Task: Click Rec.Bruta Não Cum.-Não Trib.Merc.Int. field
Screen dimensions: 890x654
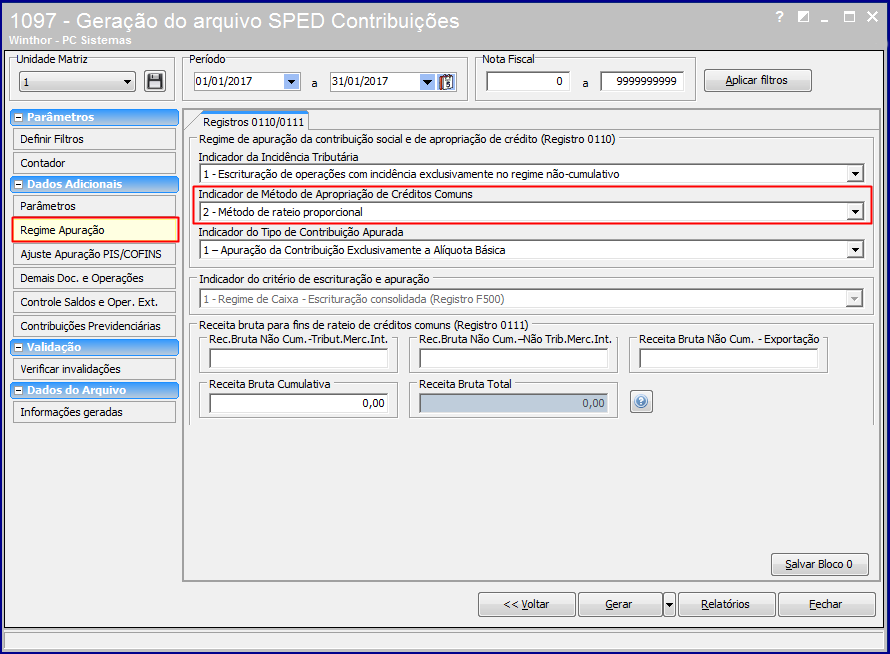Action: click(x=513, y=359)
